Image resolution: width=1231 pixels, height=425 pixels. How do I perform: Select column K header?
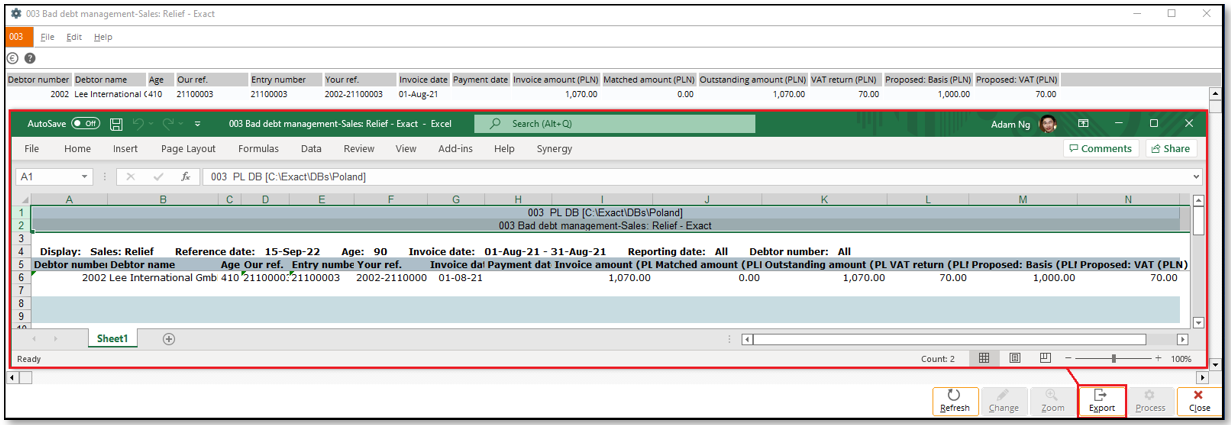pos(824,200)
